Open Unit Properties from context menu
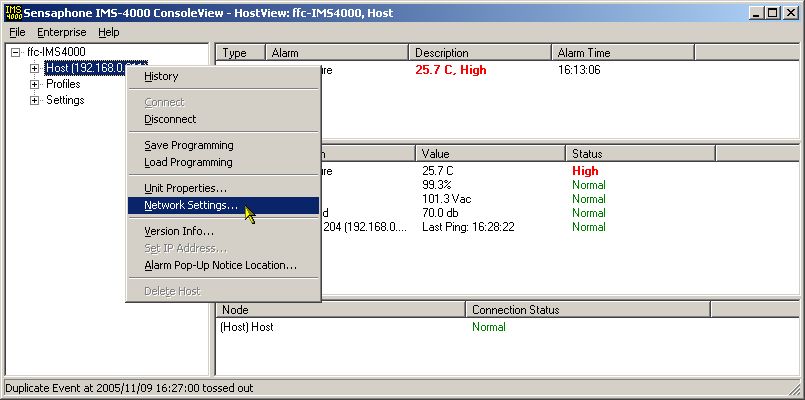The image size is (805, 400). [223, 188]
